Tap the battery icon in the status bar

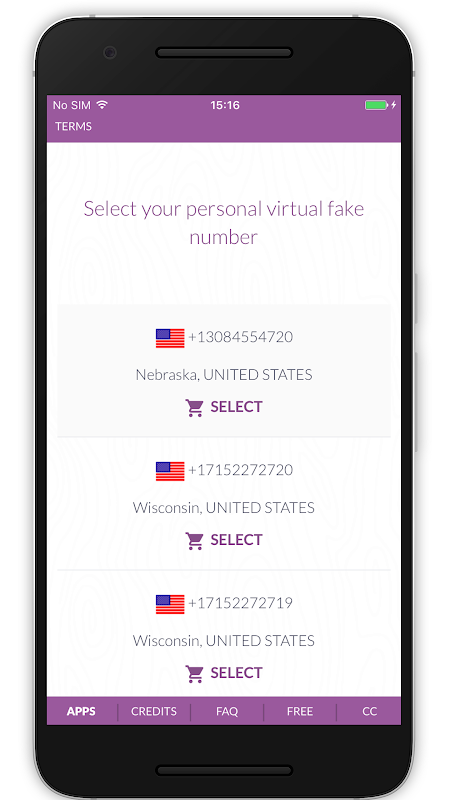(x=377, y=105)
